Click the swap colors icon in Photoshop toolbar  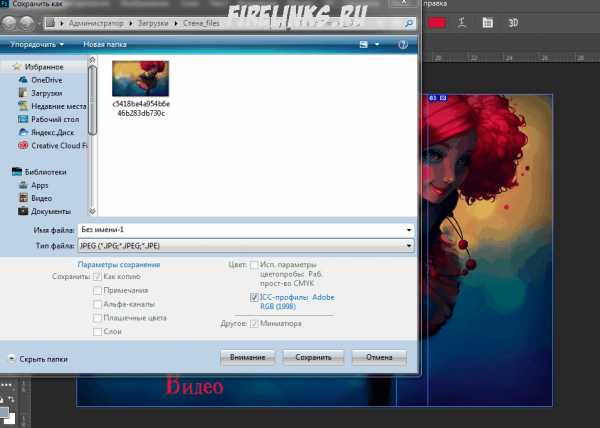(x=11, y=399)
